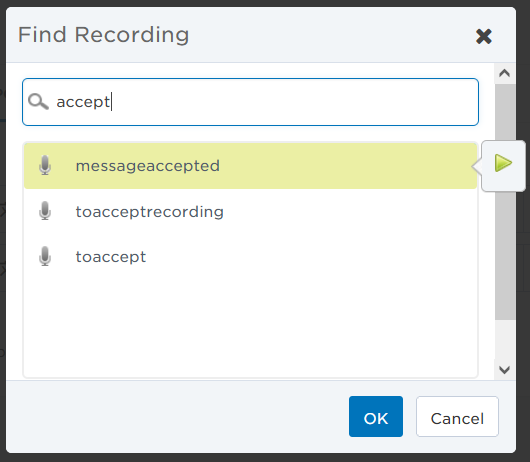The width and height of the screenshot is (530, 462).
Task: Click the scrollbar track below thumb
Action: coord(505,339)
